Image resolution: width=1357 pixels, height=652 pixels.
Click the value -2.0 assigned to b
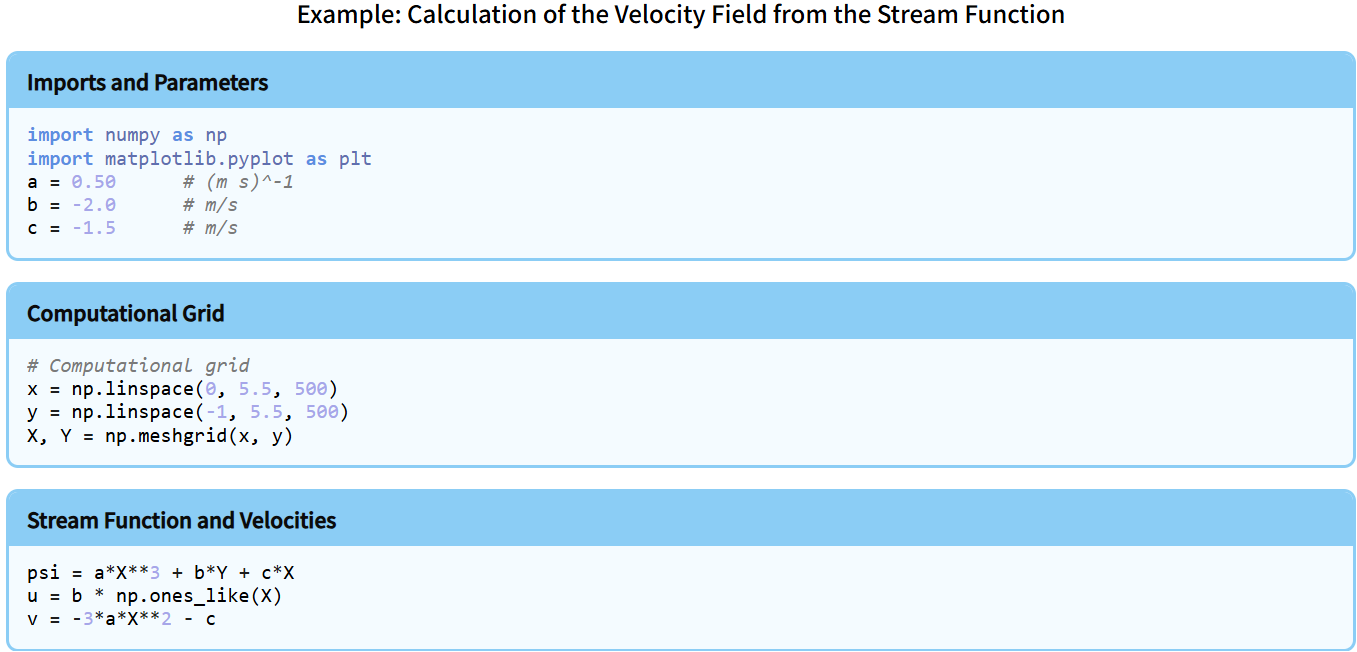pos(94,205)
